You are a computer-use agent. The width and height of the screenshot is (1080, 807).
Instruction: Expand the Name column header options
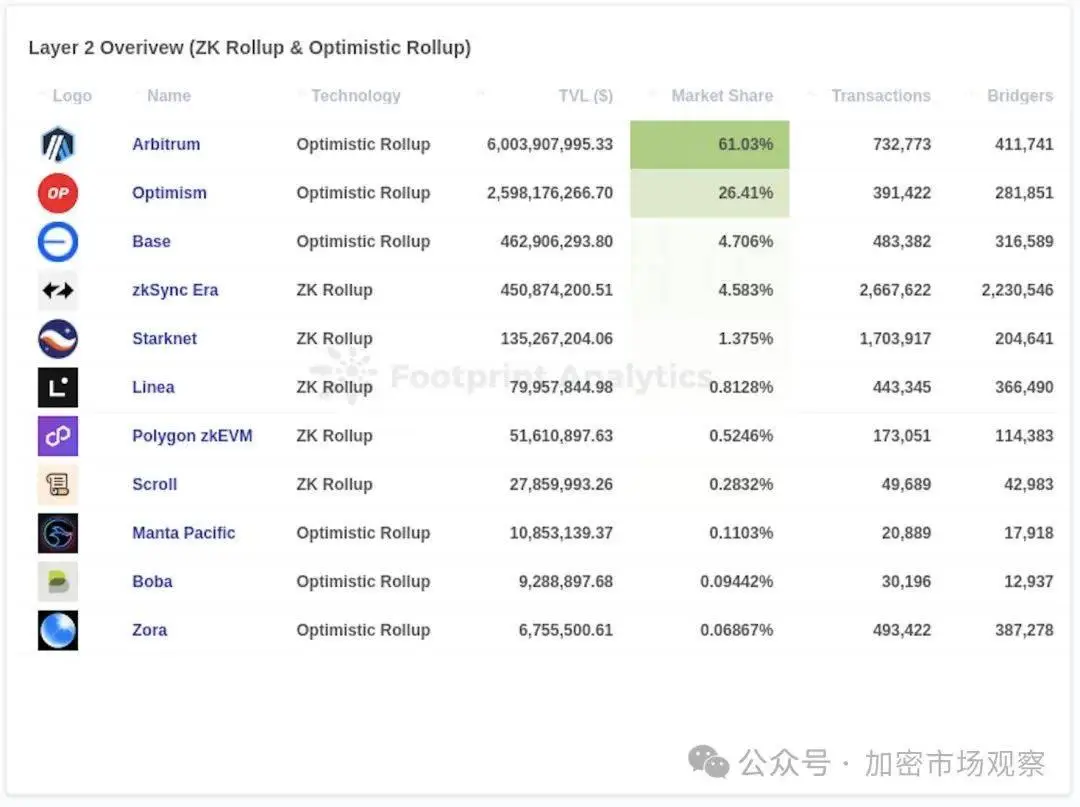coord(168,95)
